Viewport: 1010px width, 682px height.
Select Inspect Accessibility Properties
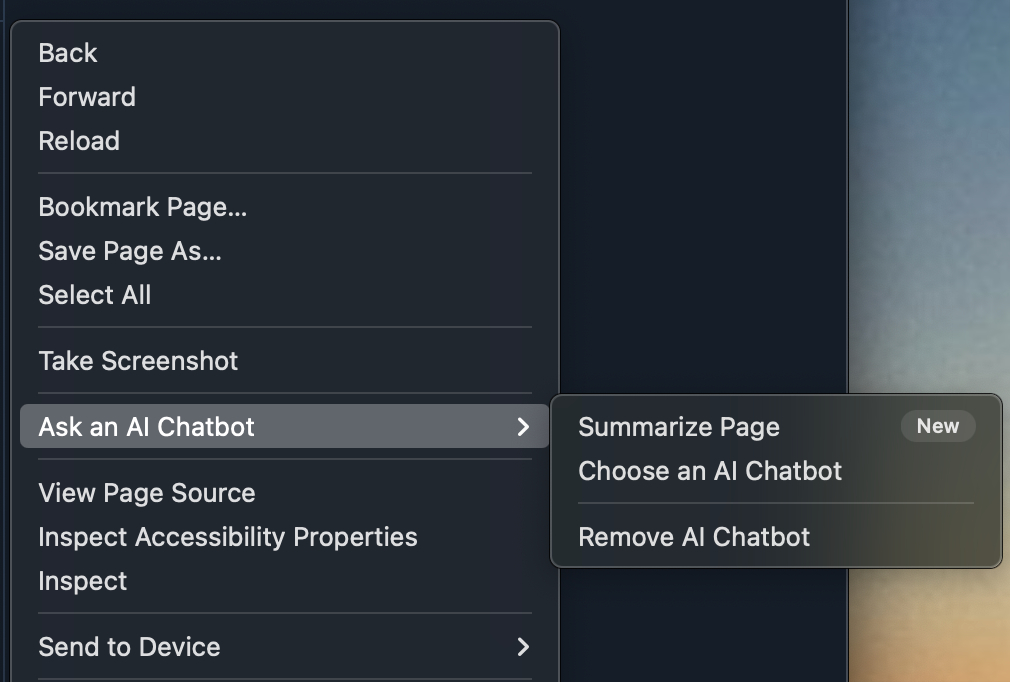coord(228,537)
